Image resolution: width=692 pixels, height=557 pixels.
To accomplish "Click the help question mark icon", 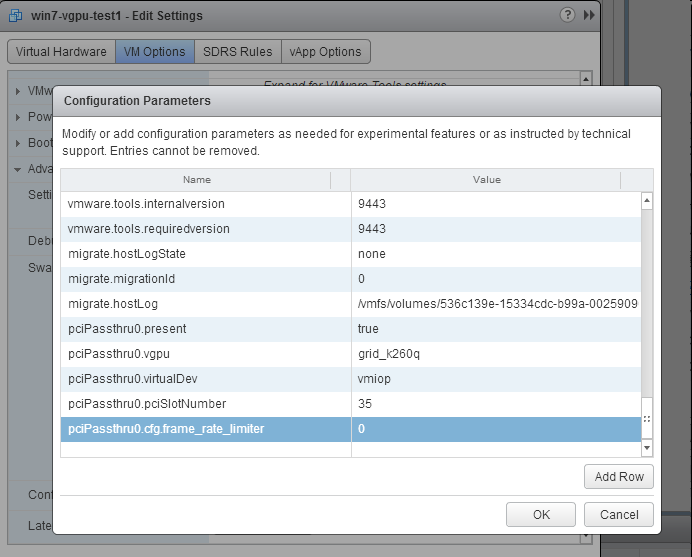I will click(568, 16).
